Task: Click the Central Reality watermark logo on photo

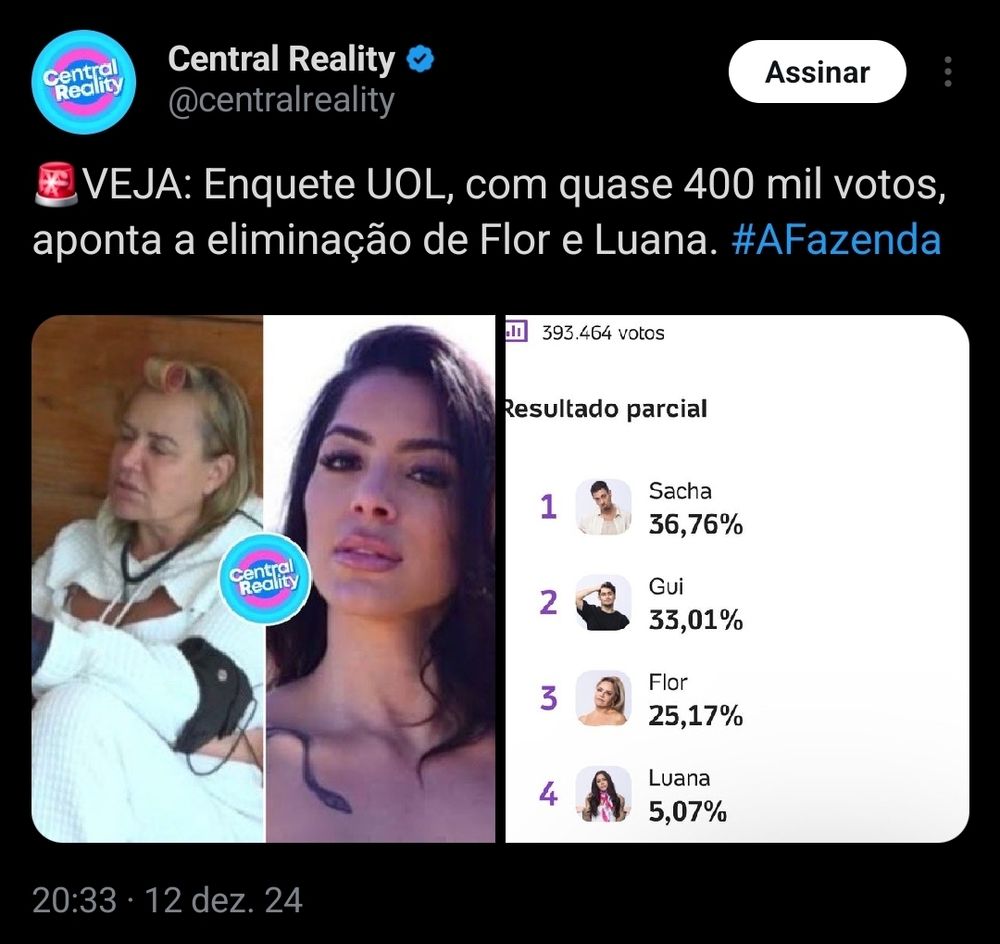Action: pos(265,579)
